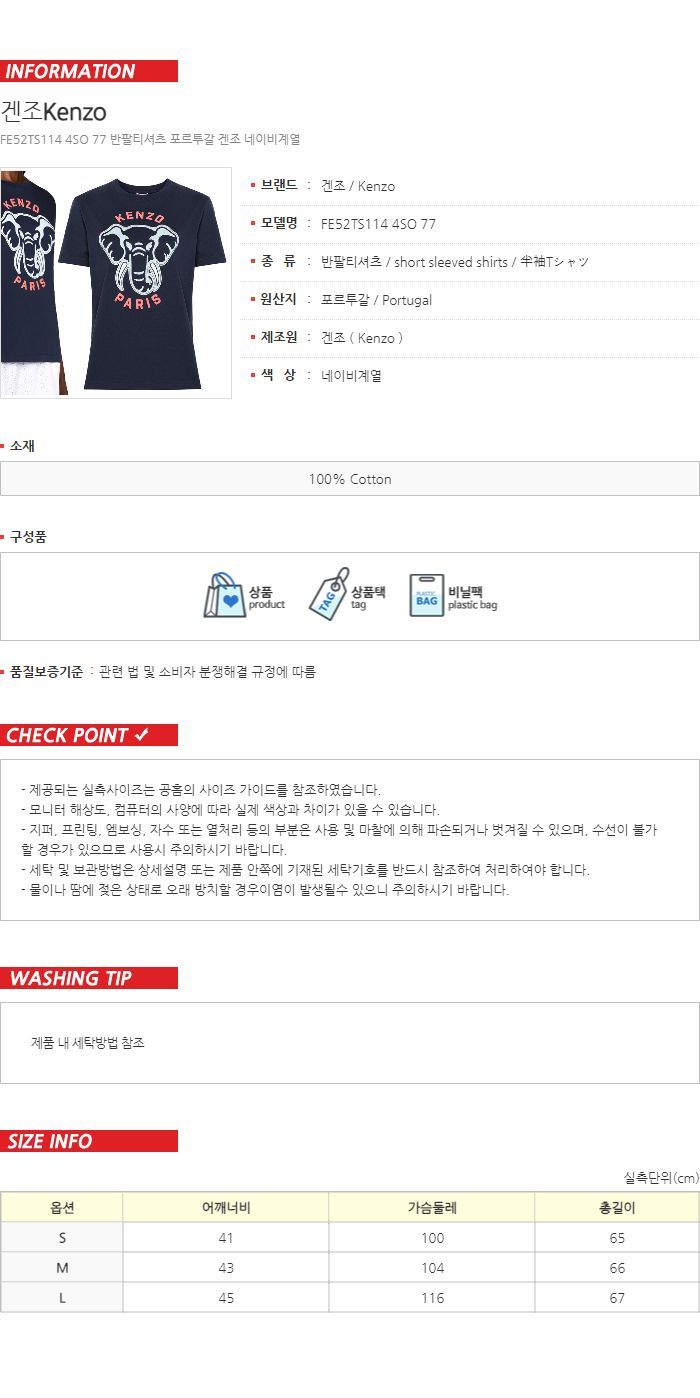Click the product tag icon
The image size is (700, 1398).
(328, 595)
